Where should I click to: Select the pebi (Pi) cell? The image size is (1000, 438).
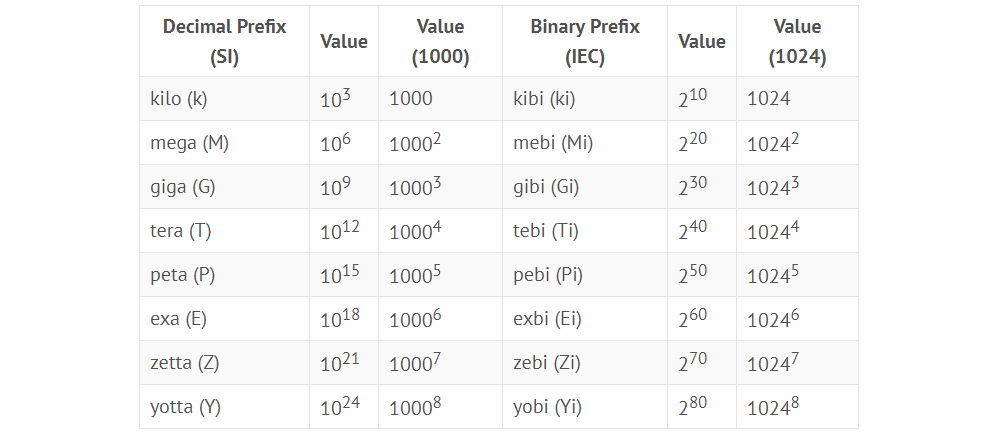click(x=585, y=275)
